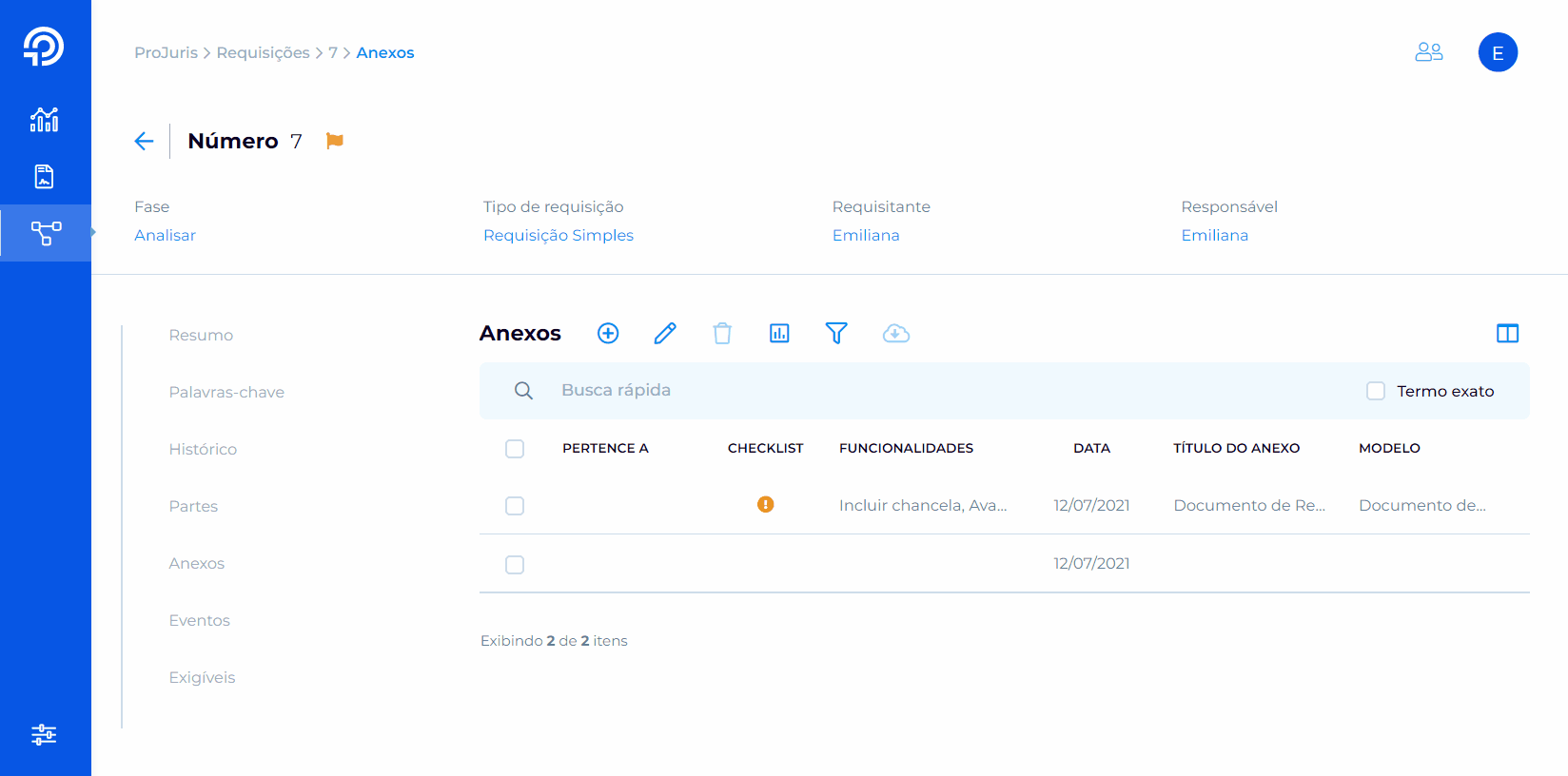
Task: Open the filter funnel icon
Action: [836, 333]
